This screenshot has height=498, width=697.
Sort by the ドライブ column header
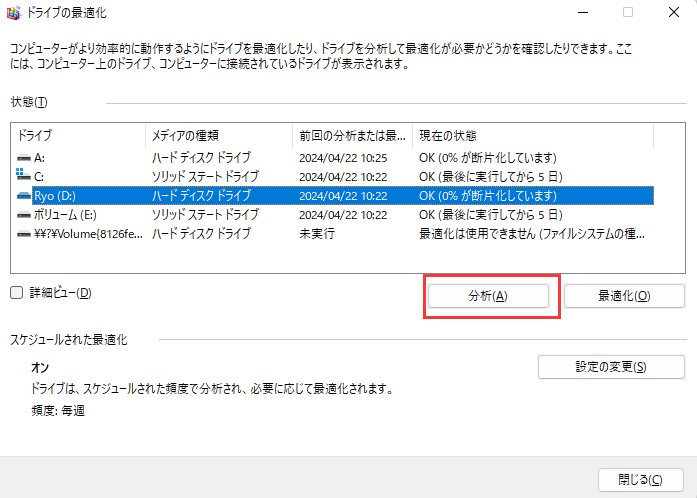(79, 136)
